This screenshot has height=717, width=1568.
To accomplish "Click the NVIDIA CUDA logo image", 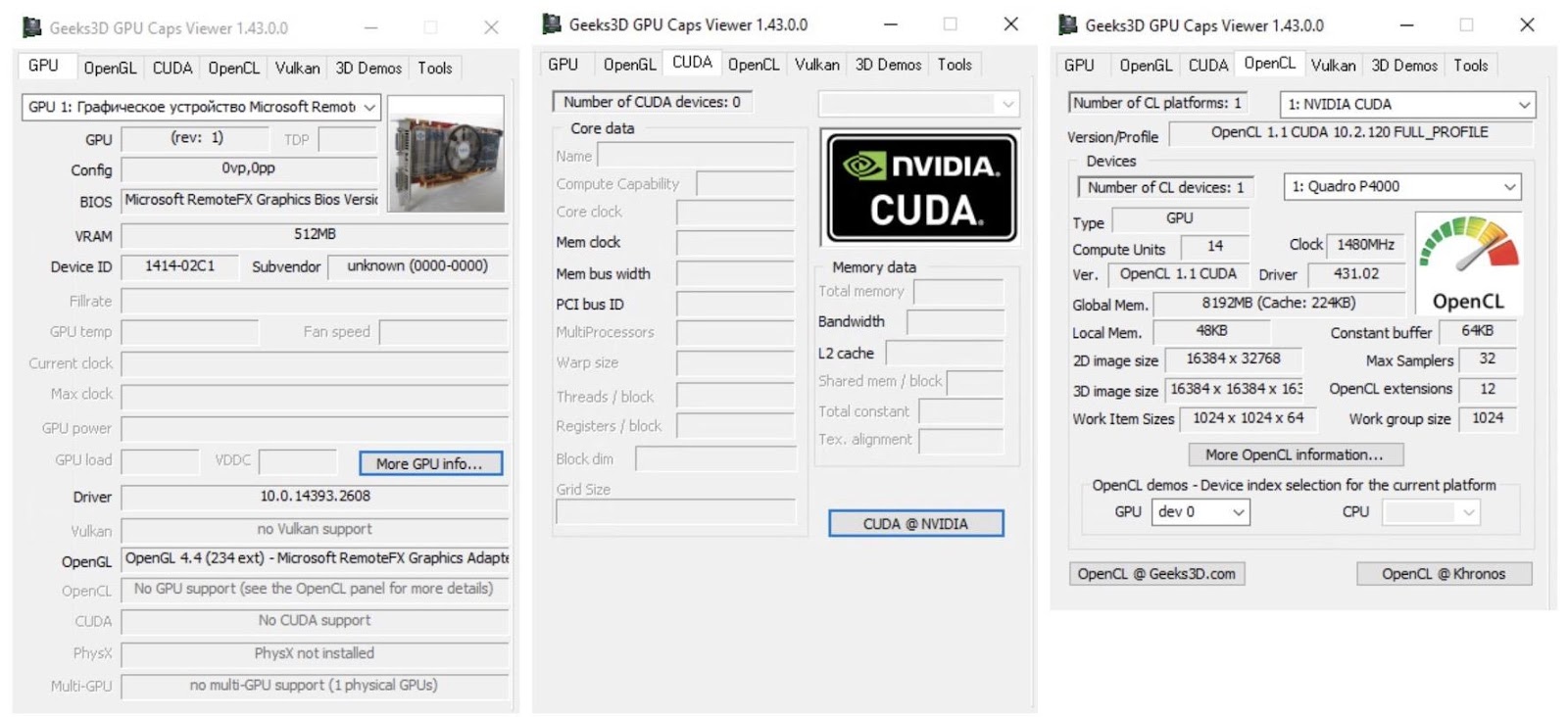I will click(x=921, y=187).
